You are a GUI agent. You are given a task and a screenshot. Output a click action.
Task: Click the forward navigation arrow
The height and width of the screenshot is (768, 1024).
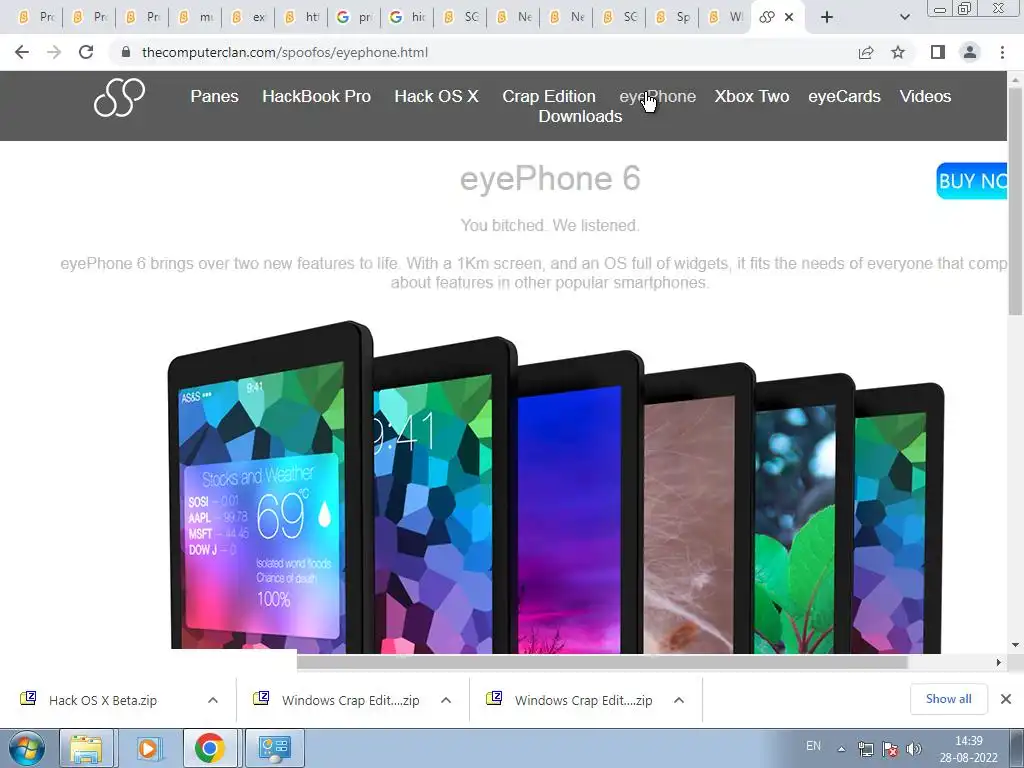click(54, 52)
